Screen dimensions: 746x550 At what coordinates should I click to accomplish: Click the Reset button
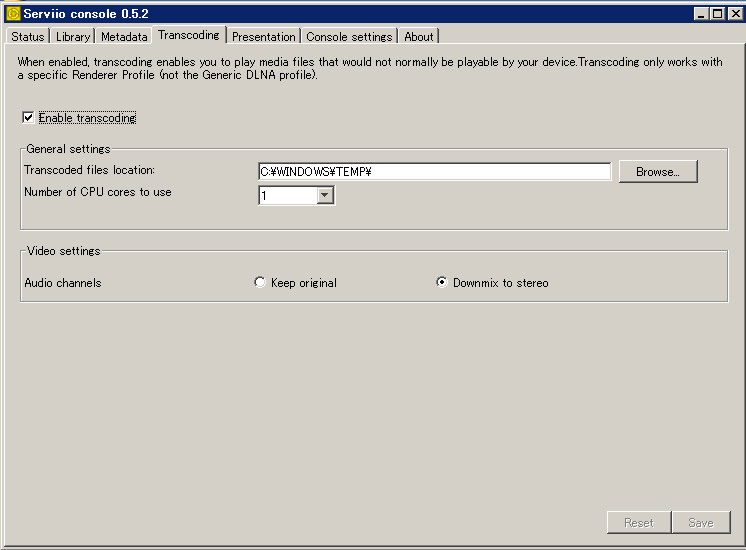point(638,522)
